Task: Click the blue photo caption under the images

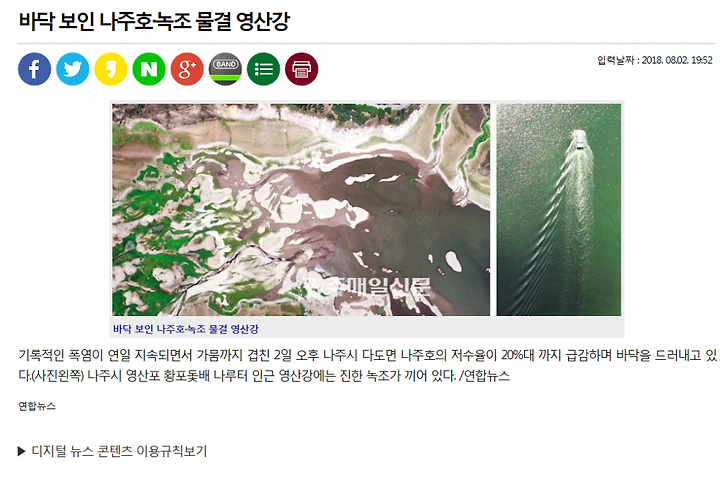Action: [186, 329]
